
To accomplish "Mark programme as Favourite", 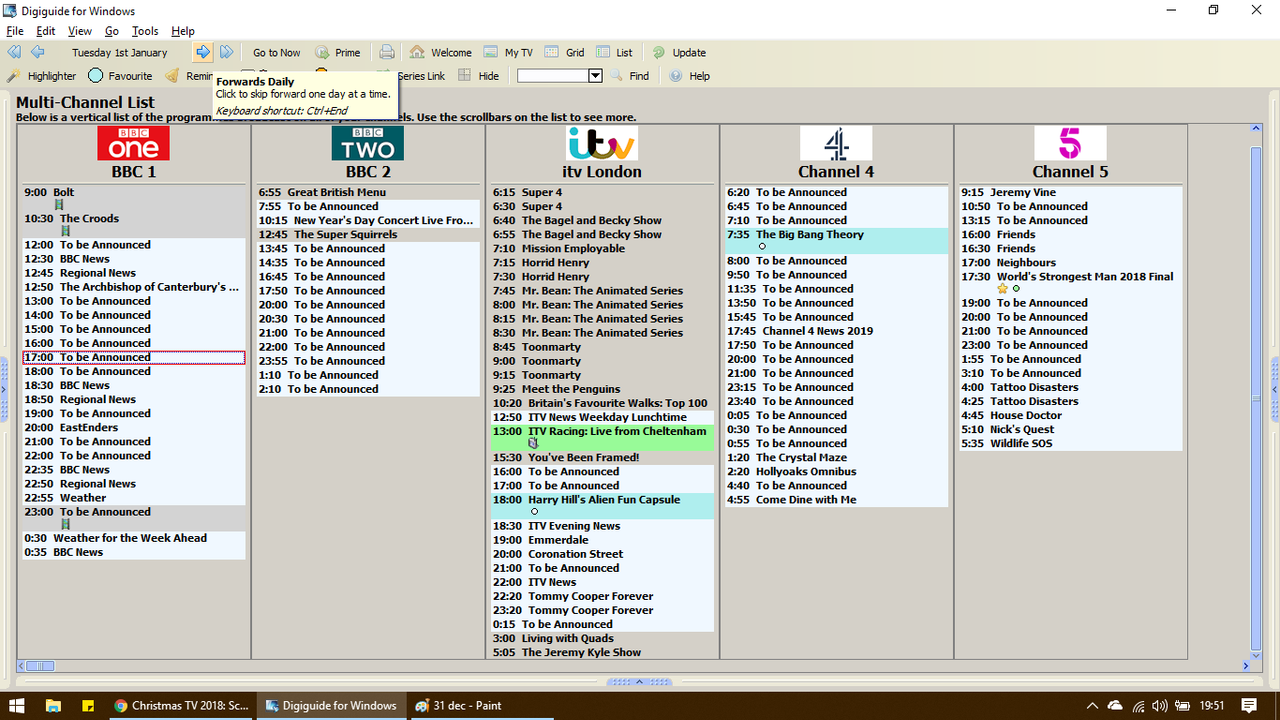I will [x=120, y=76].
